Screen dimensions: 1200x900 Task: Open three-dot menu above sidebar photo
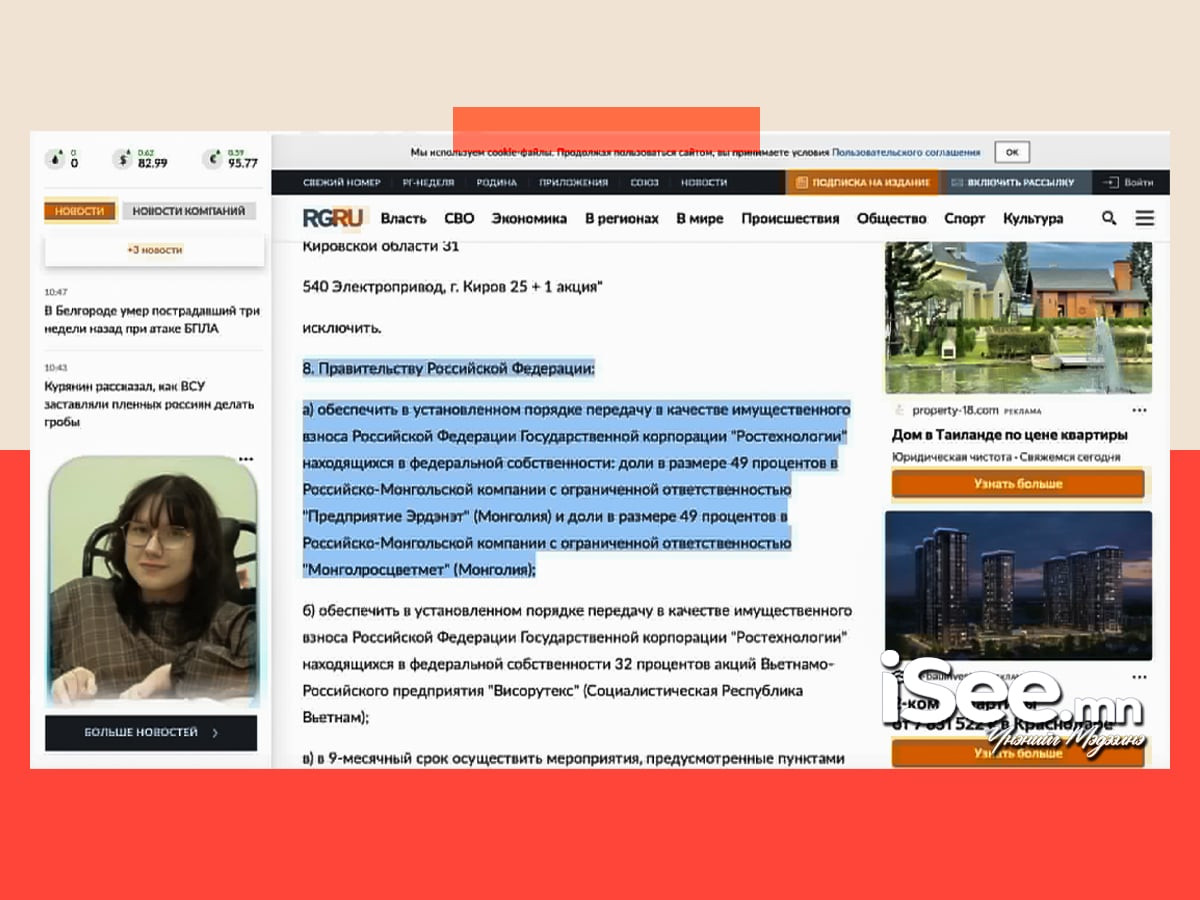pos(246,459)
